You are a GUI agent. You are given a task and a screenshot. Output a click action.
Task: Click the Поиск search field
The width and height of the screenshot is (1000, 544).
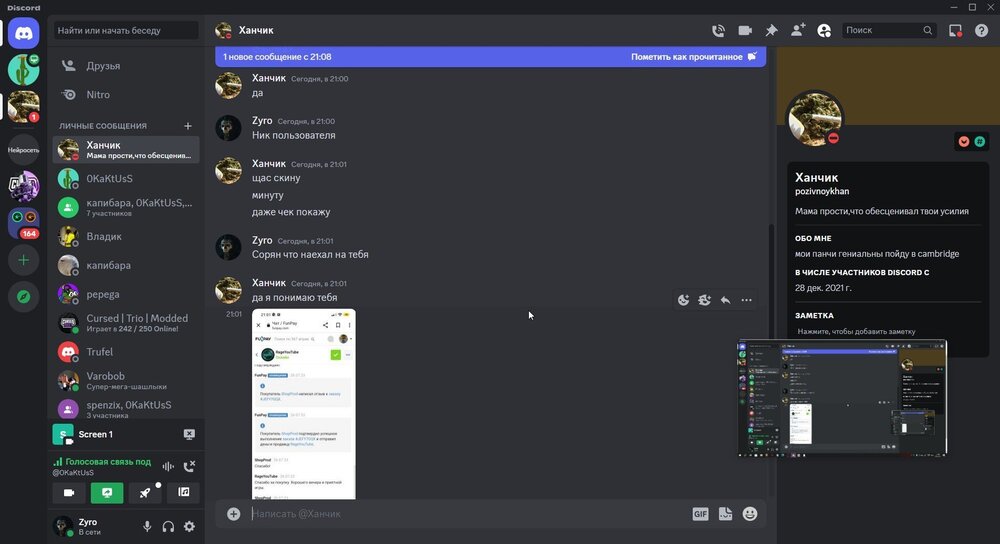click(889, 30)
